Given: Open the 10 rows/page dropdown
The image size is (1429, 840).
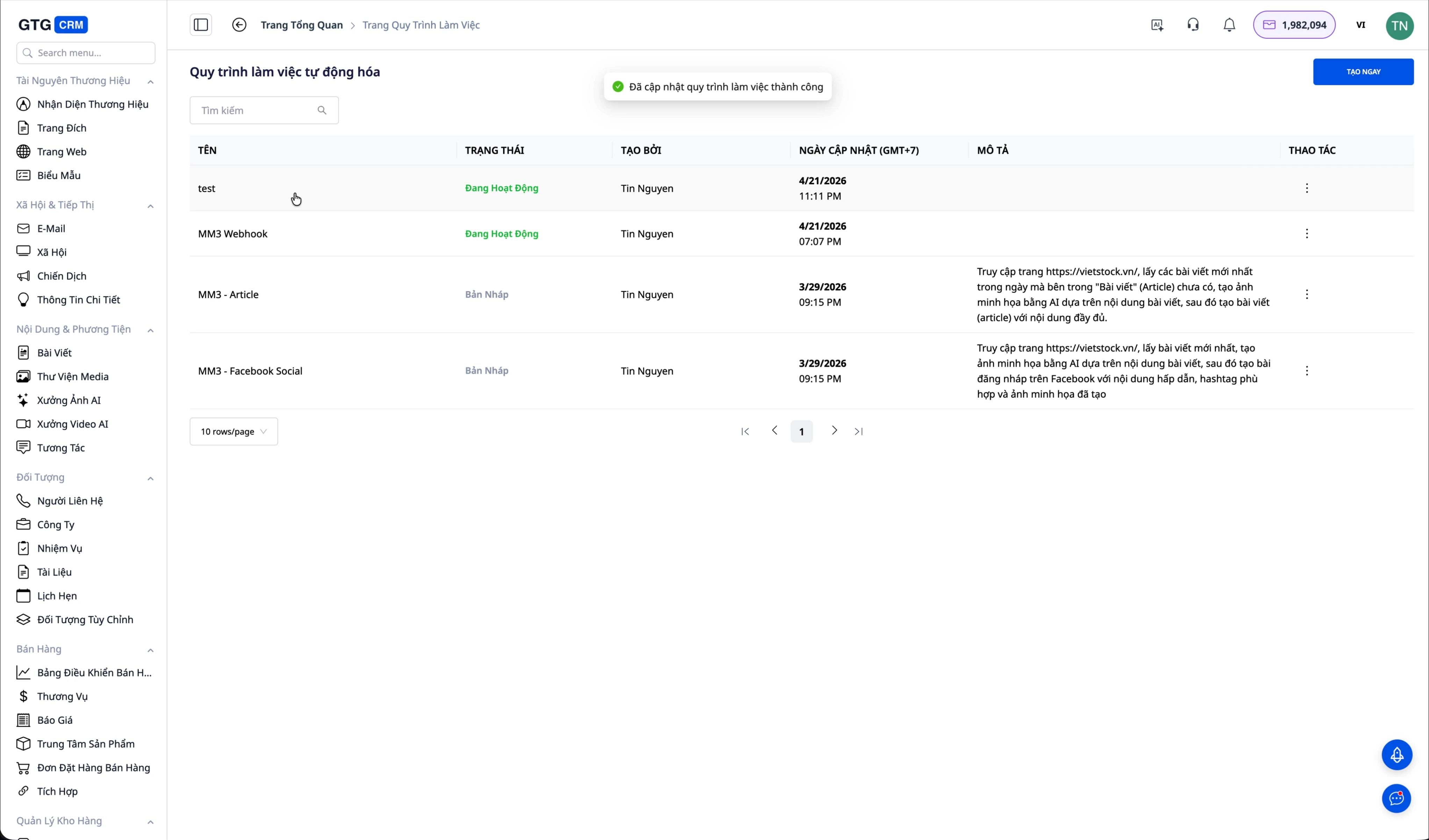Looking at the screenshot, I should tap(234, 431).
